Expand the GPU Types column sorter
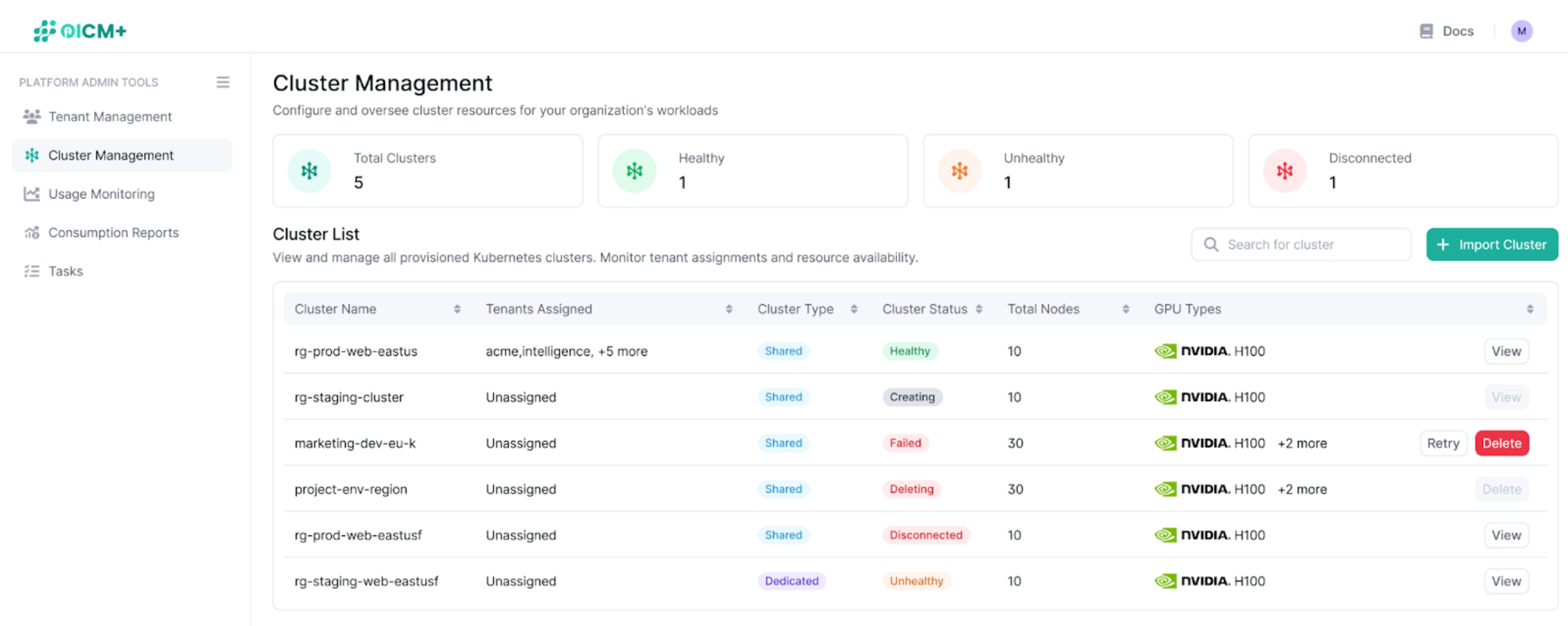 (1529, 309)
